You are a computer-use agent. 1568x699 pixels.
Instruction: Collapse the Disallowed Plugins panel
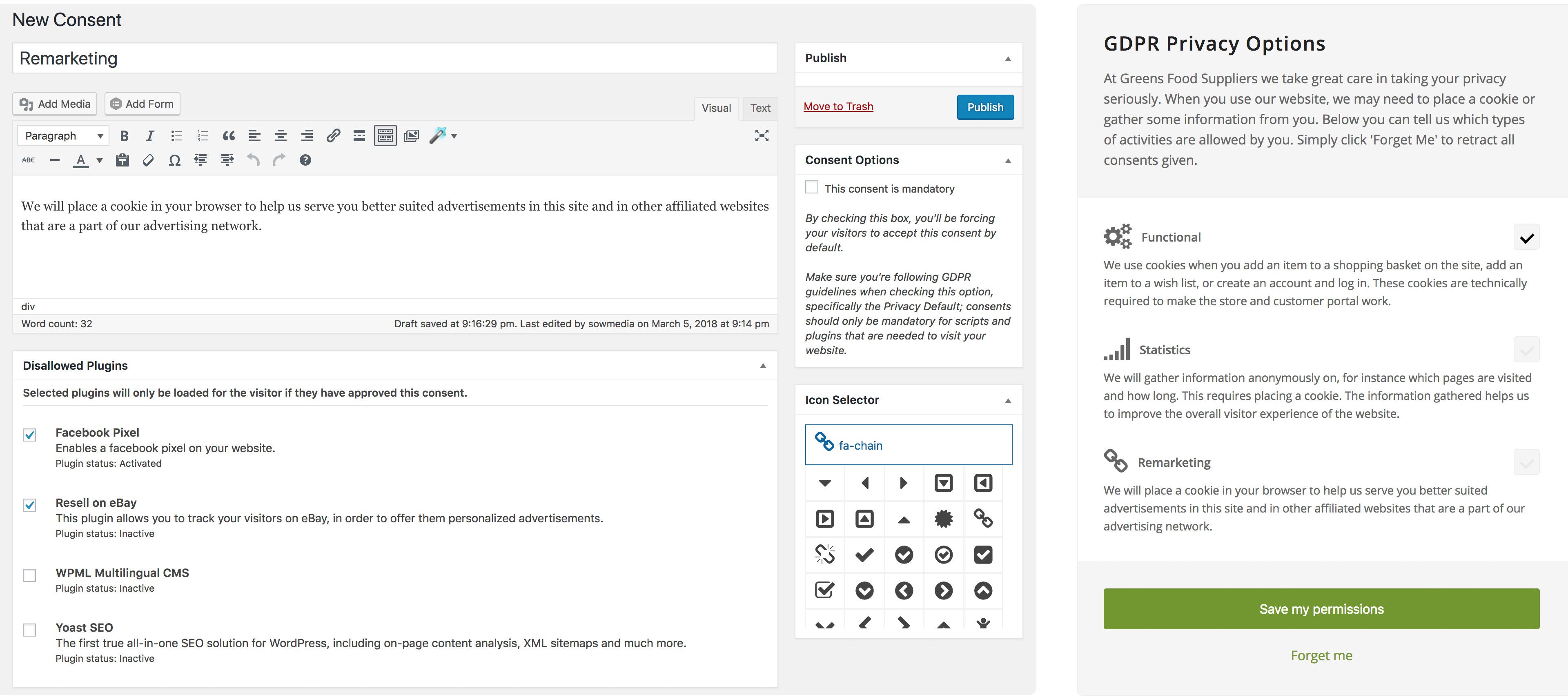point(763,366)
